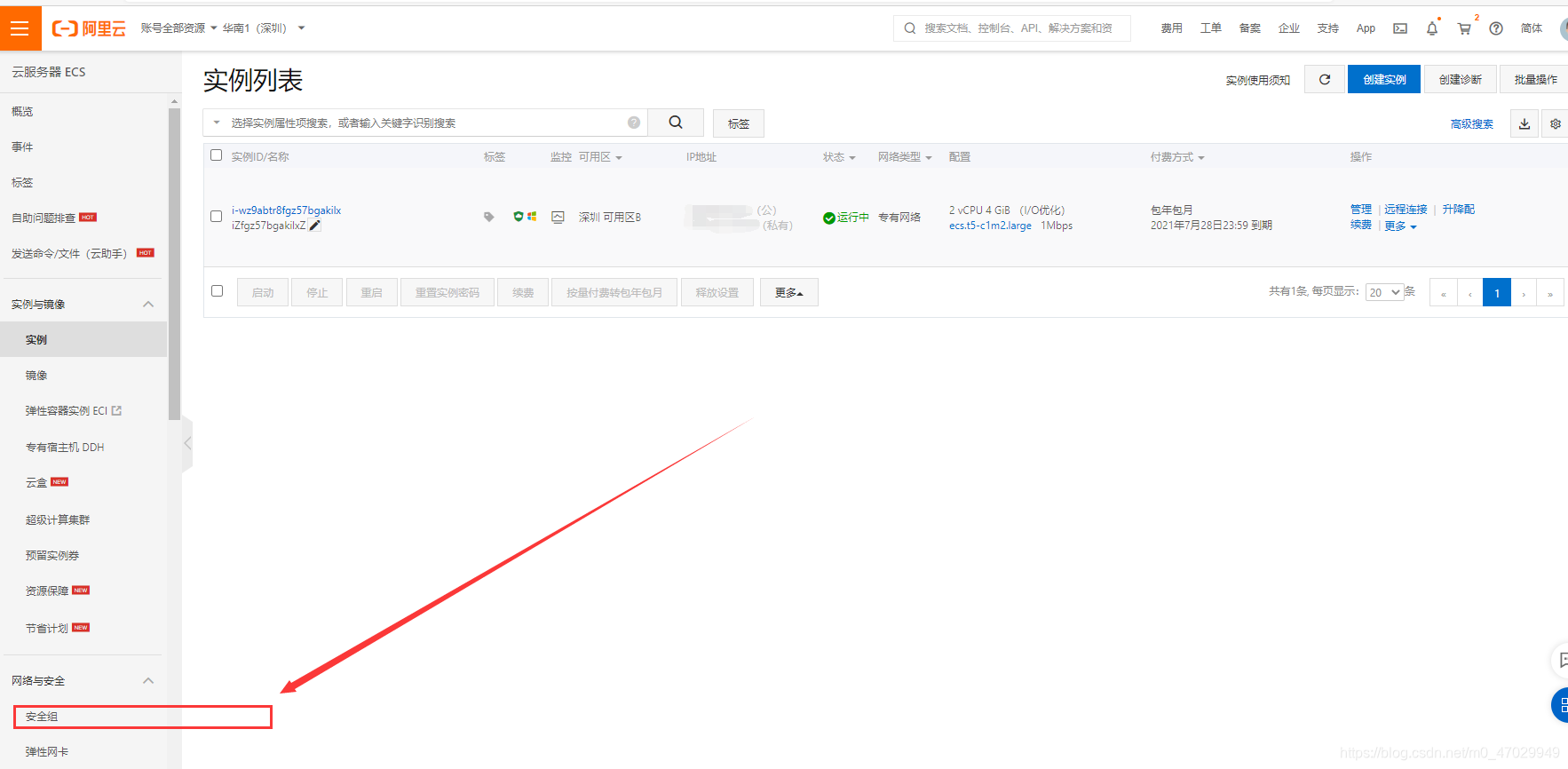Open Cloud Shell terminal icon
Image resolution: width=1568 pixels, height=769 pixels.
pyautogui.click(x=1400, y=28)
